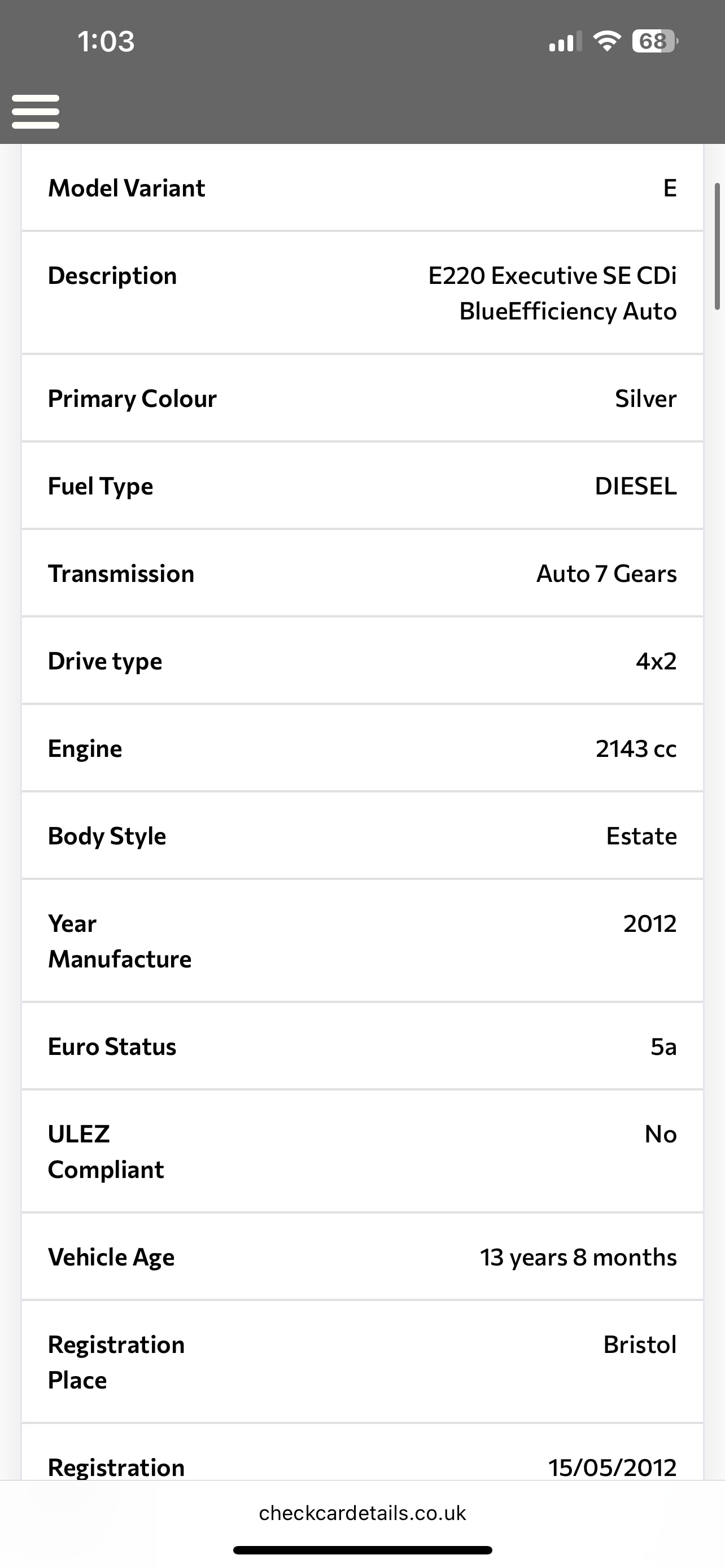Tap the checkcardetails.co.uk address bar
The image size is (725, 1568).
pos(362,1513)
